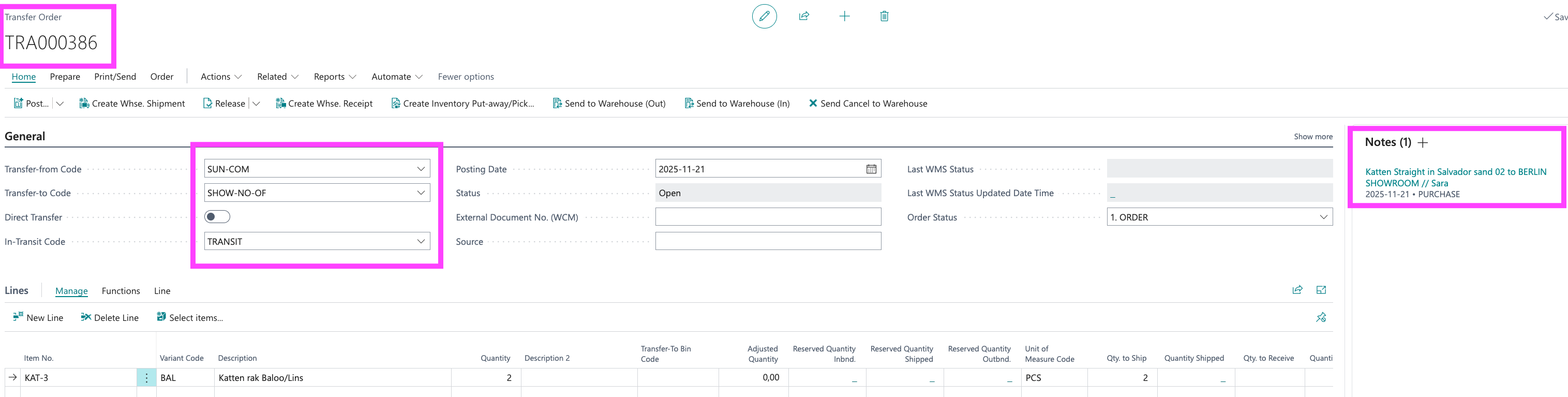Add a new note with plus icon
Viewport: 1568px width, 397px height.
click(1423, 142)
